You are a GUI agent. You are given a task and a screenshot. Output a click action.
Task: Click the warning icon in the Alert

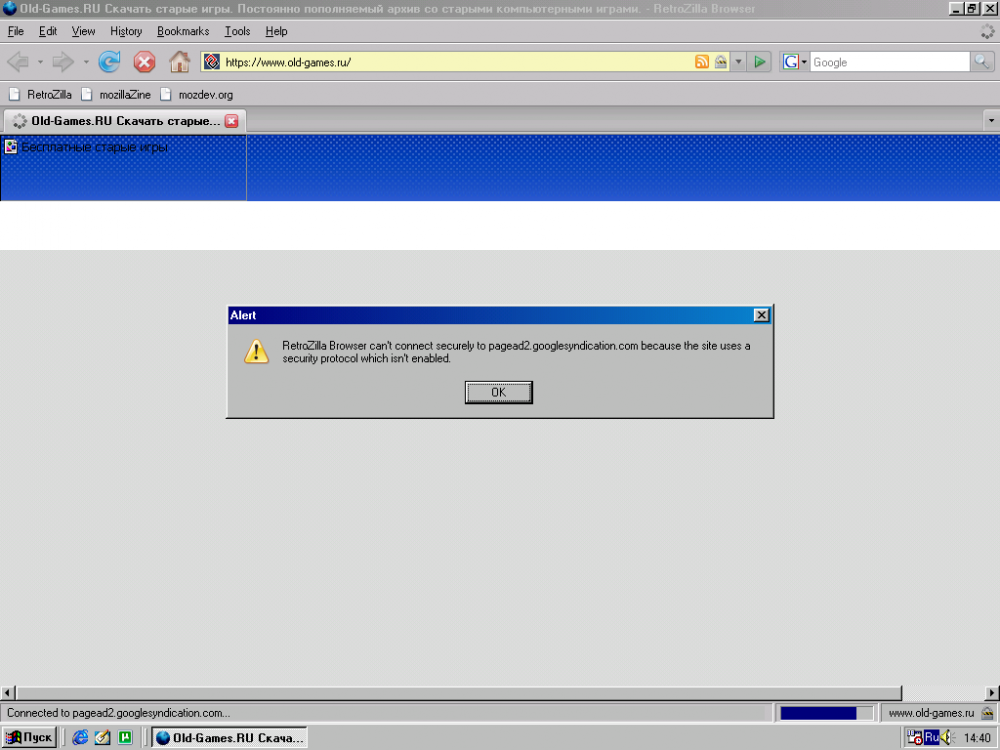click(x=256, y=351)
